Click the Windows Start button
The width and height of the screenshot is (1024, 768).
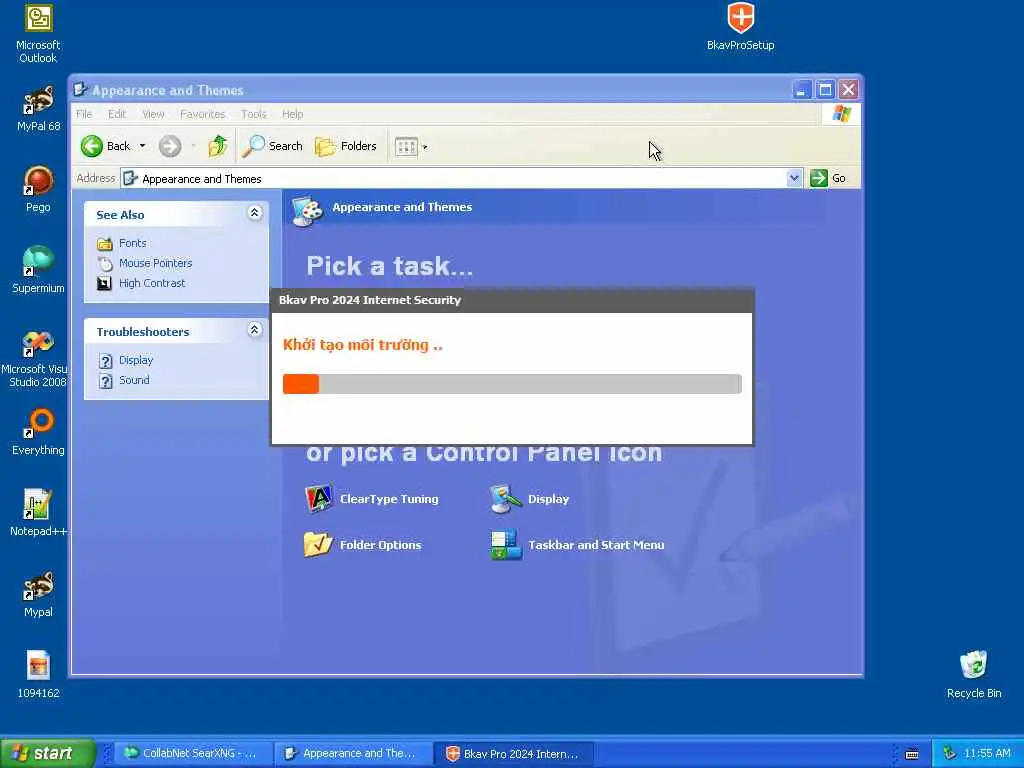click(47, 753)
